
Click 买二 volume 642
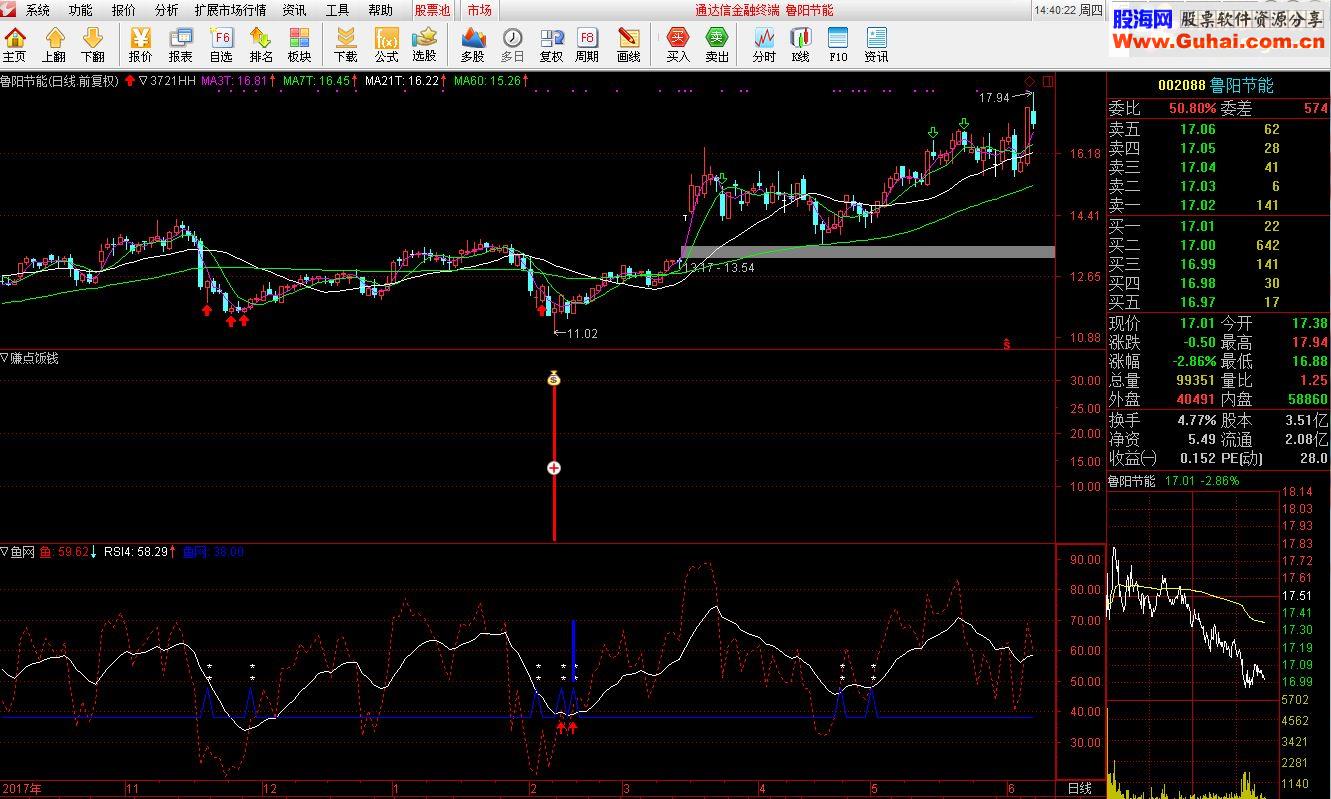pos(1267,245)
